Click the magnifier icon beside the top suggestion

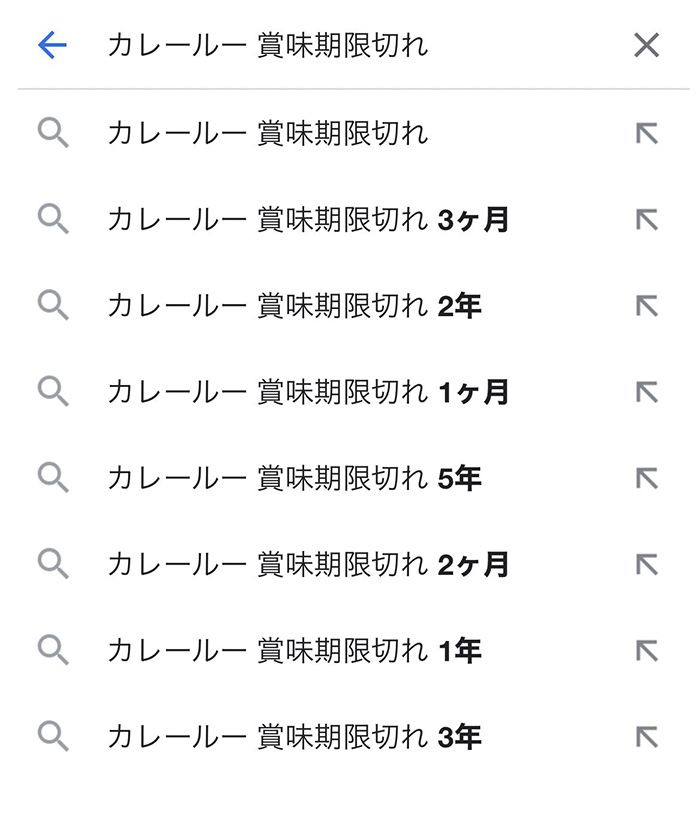53,132
